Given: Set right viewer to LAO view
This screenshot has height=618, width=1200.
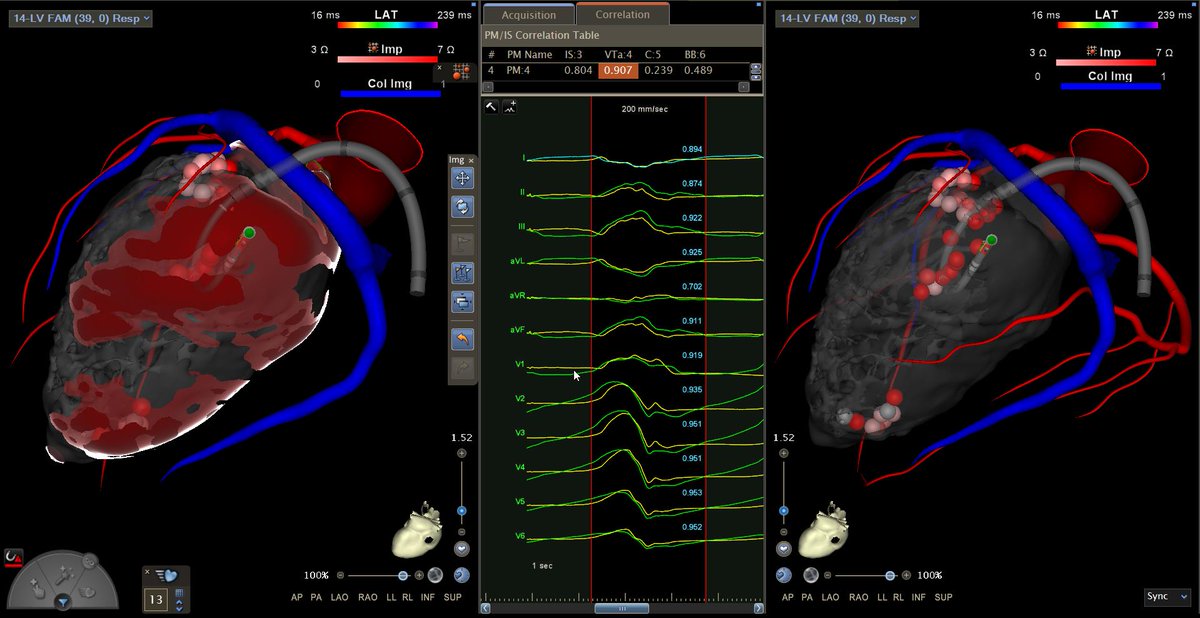Looking at the screenshot, I should pos(830,597).
